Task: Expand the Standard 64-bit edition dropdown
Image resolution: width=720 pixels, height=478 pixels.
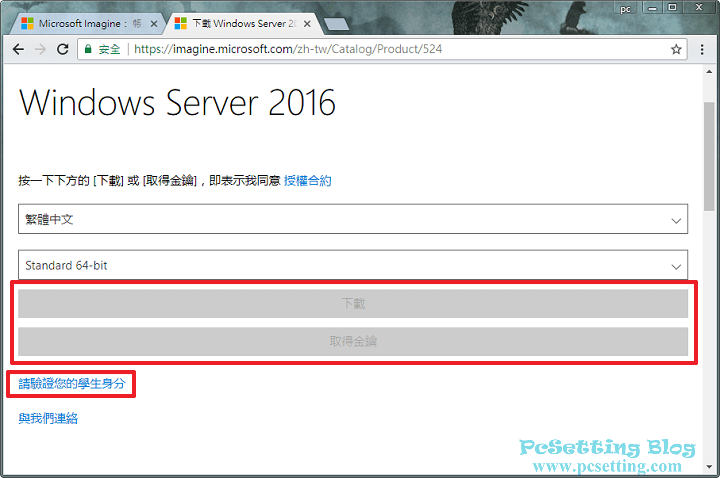Action: [352, 265]
